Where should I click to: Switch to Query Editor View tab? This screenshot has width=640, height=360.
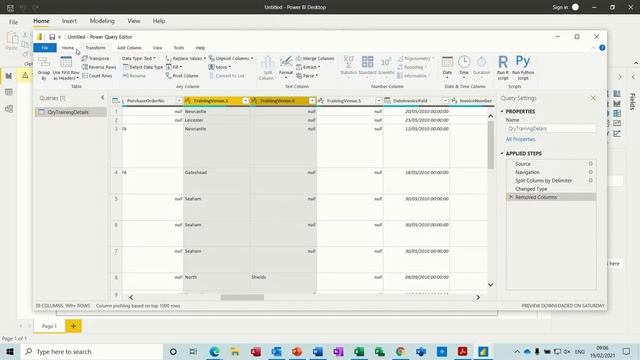click(157, 48)
